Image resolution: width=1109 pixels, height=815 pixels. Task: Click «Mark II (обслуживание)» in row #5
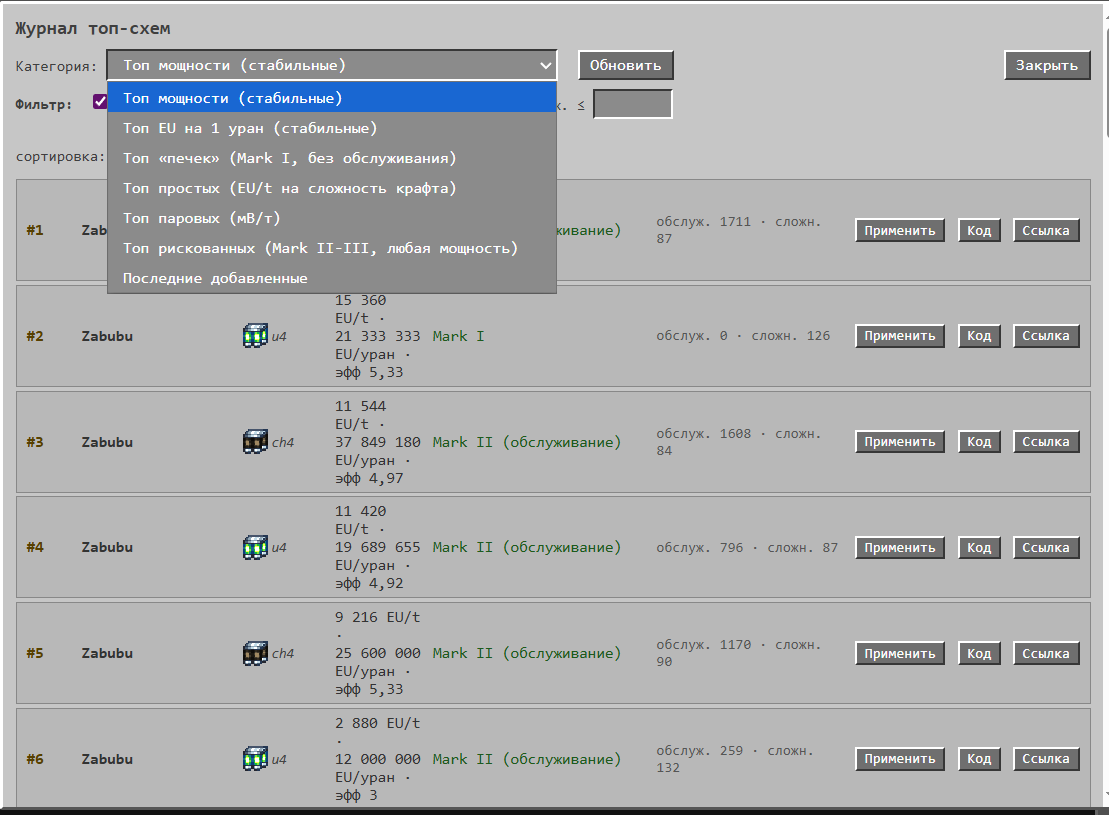point(527,654)
